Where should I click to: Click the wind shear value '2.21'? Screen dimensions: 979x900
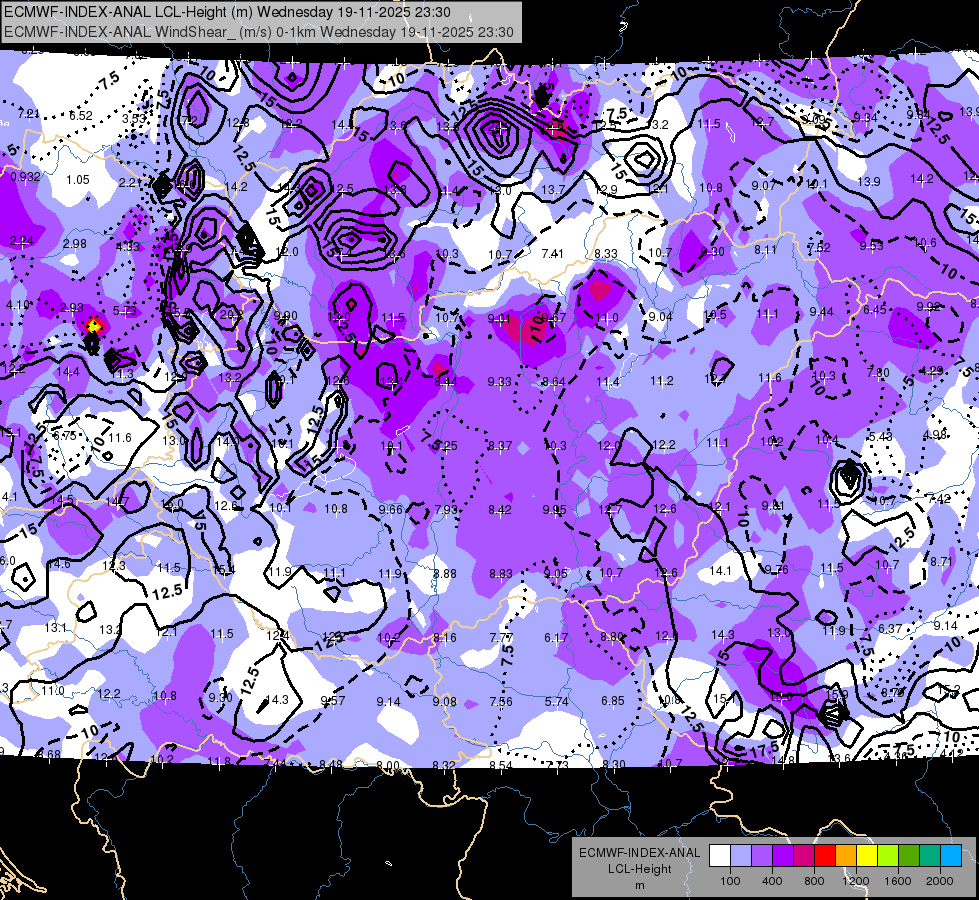[130, 183]
